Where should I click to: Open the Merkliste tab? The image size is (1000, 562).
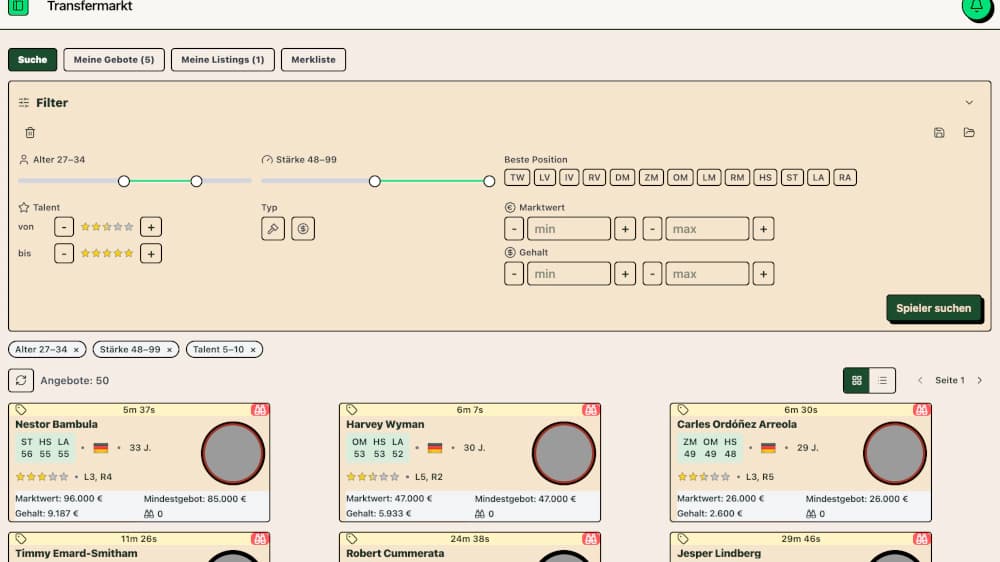pos(313,60)
